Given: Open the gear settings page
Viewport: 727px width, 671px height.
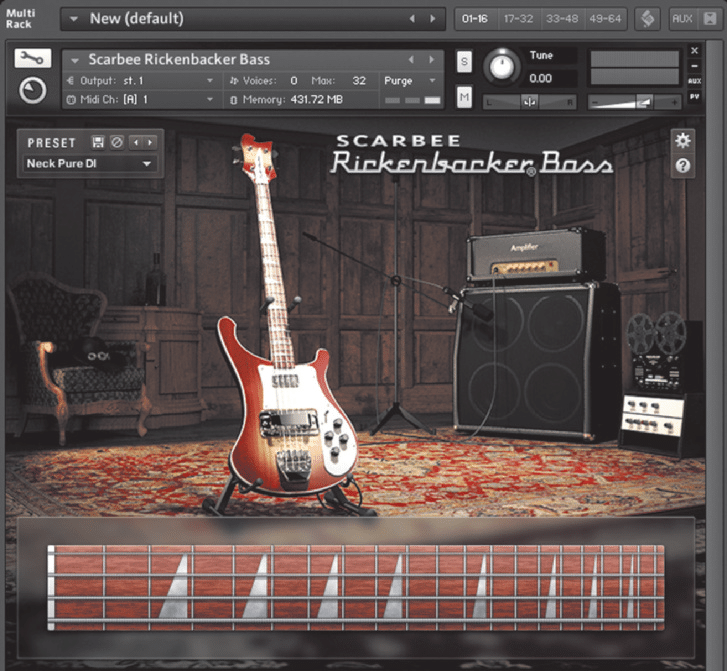Looking at the screenshot, I should pyautogui.click(x=682, y=141).
